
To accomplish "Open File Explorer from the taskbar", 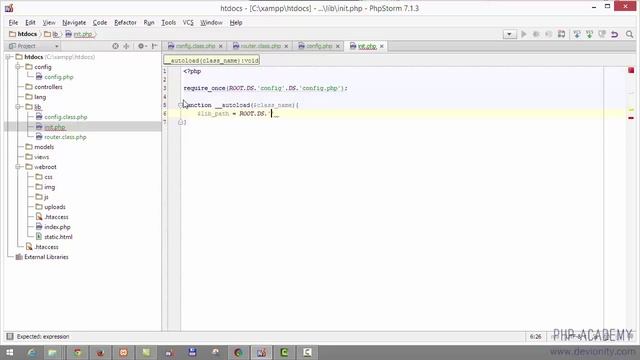I will (52, 352).
